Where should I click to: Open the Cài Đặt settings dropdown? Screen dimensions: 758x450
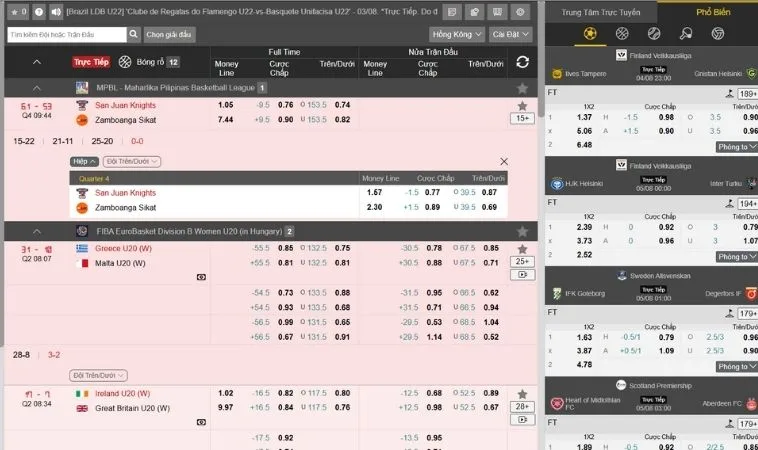511,34
